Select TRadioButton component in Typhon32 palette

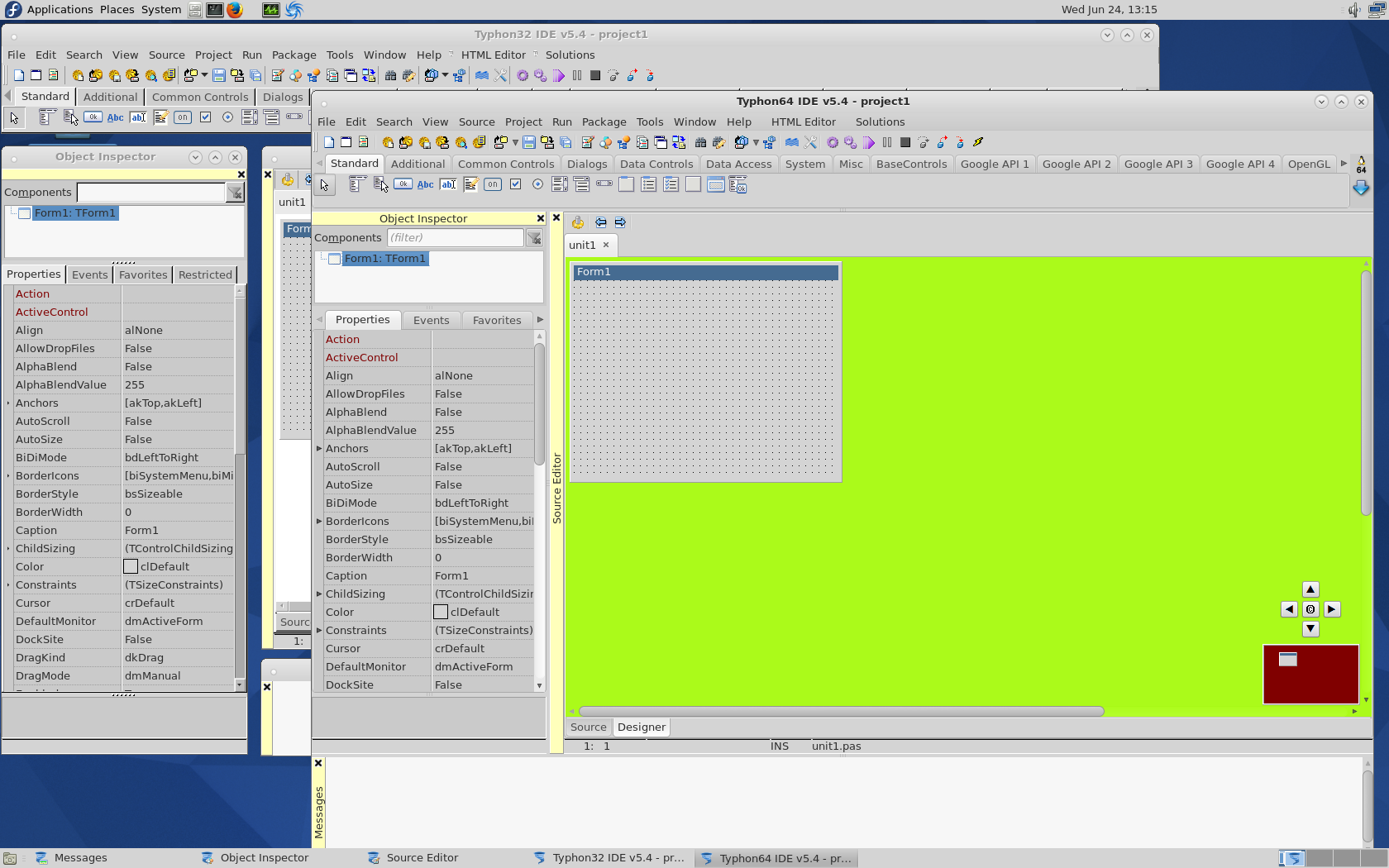227,117
